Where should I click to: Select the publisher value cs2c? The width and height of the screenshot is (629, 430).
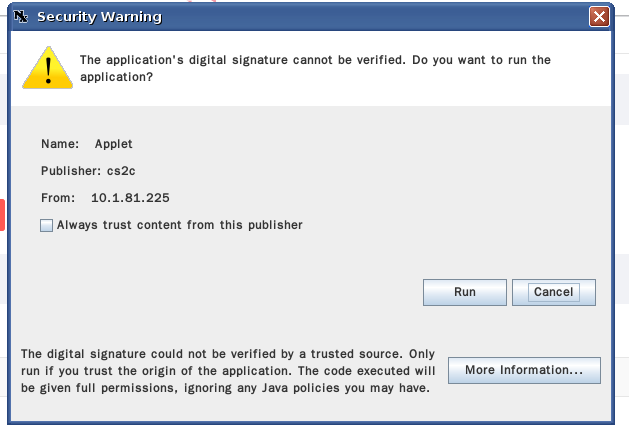coord(121,171)
